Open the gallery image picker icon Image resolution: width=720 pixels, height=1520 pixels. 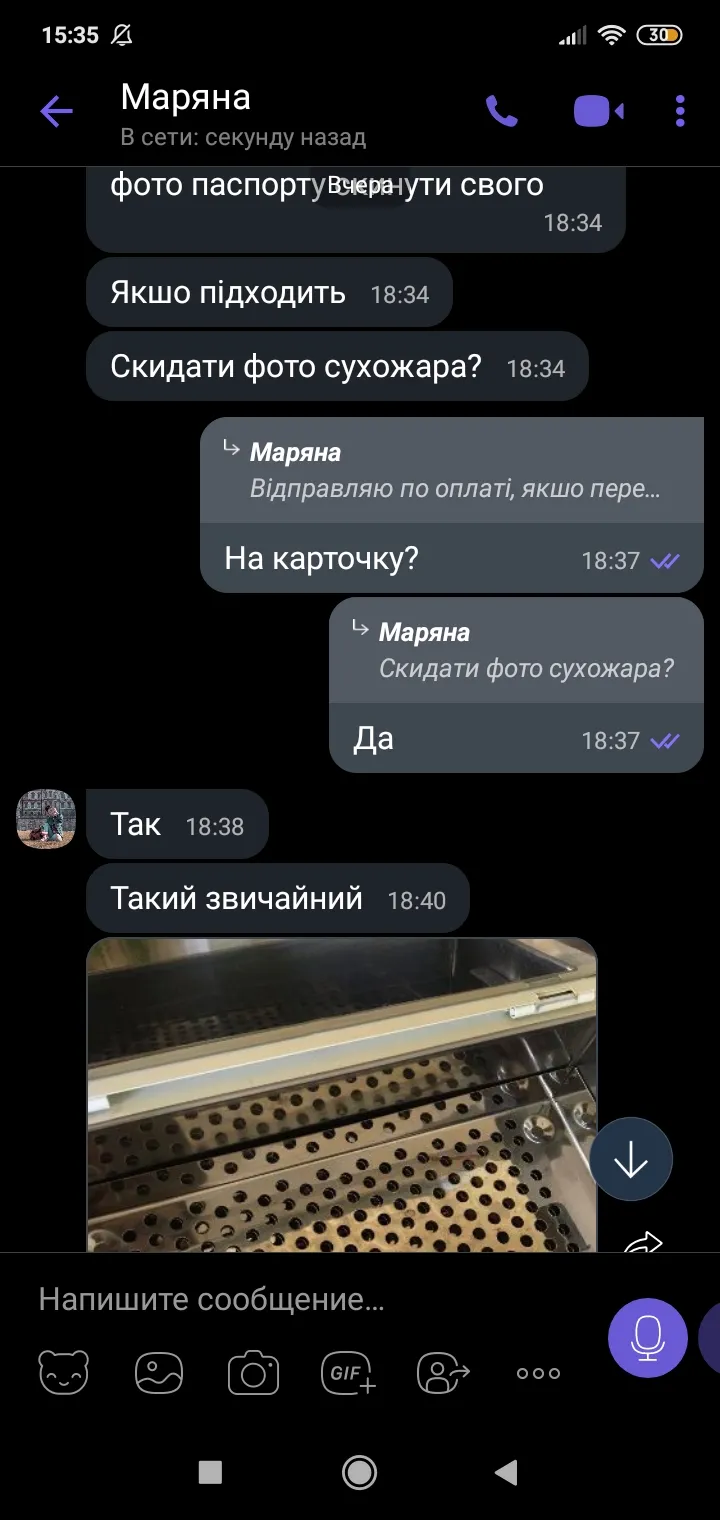click(x=159, y=1372)
